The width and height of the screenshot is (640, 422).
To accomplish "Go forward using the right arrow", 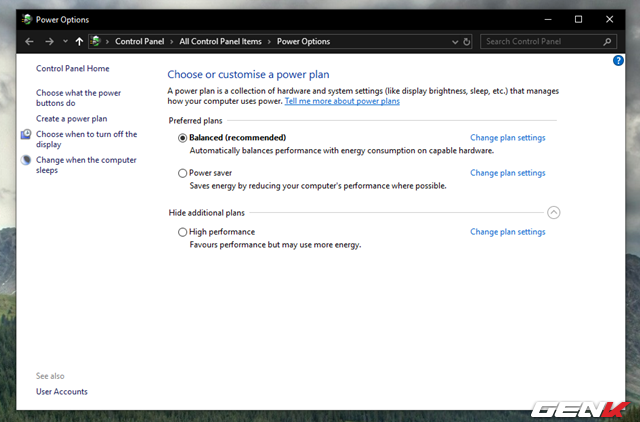I will click(49, 42).
